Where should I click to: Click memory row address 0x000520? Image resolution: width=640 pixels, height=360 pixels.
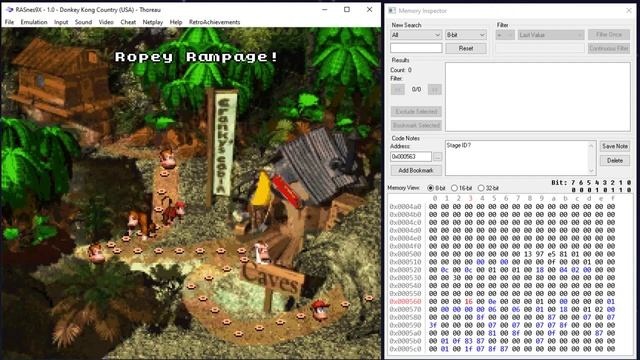coord(405,270)
